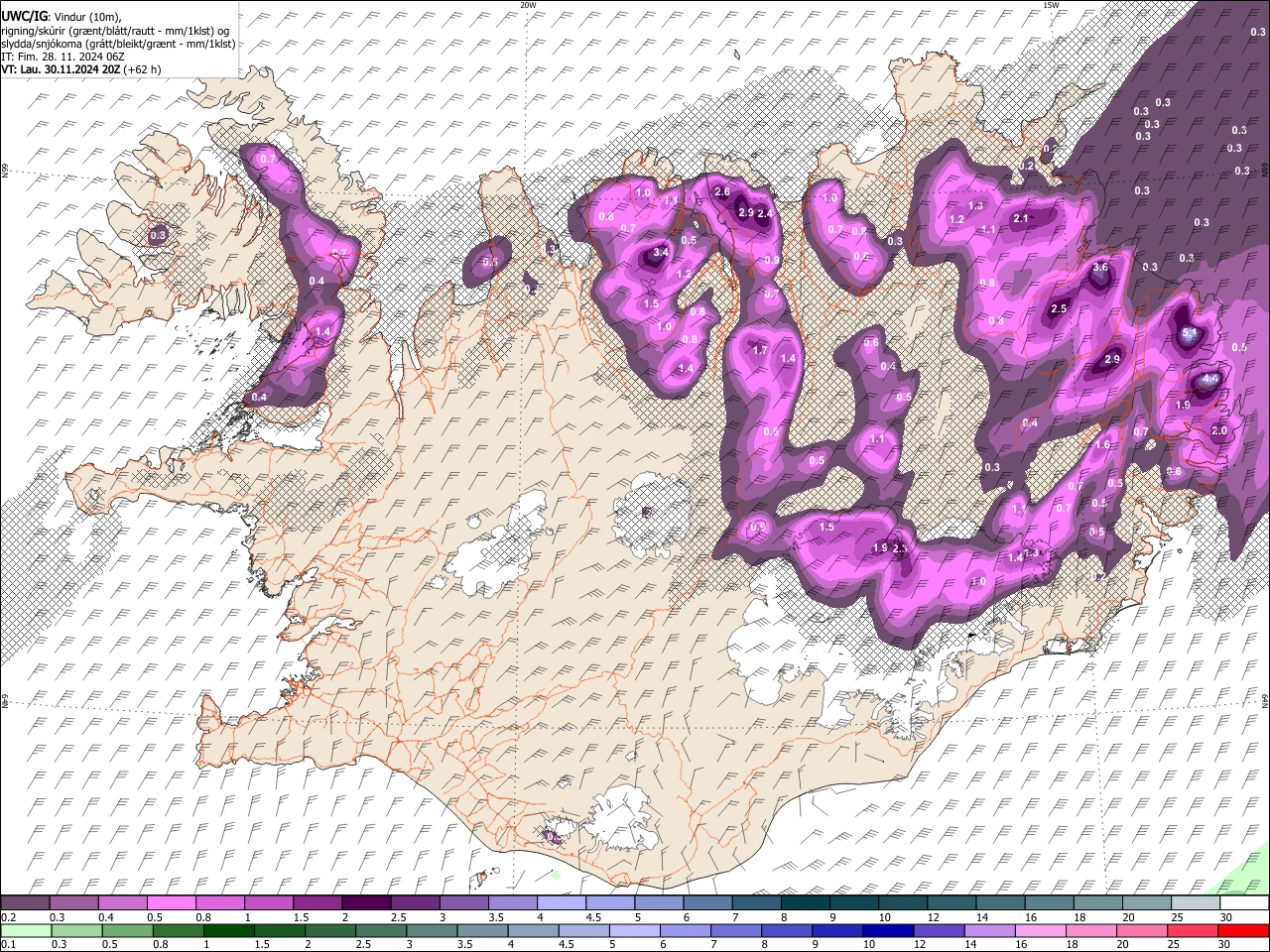The image size is (1270, 952).
Task: Pick the darkest green lower swatch labeled 1
Action: coord(228,930)
